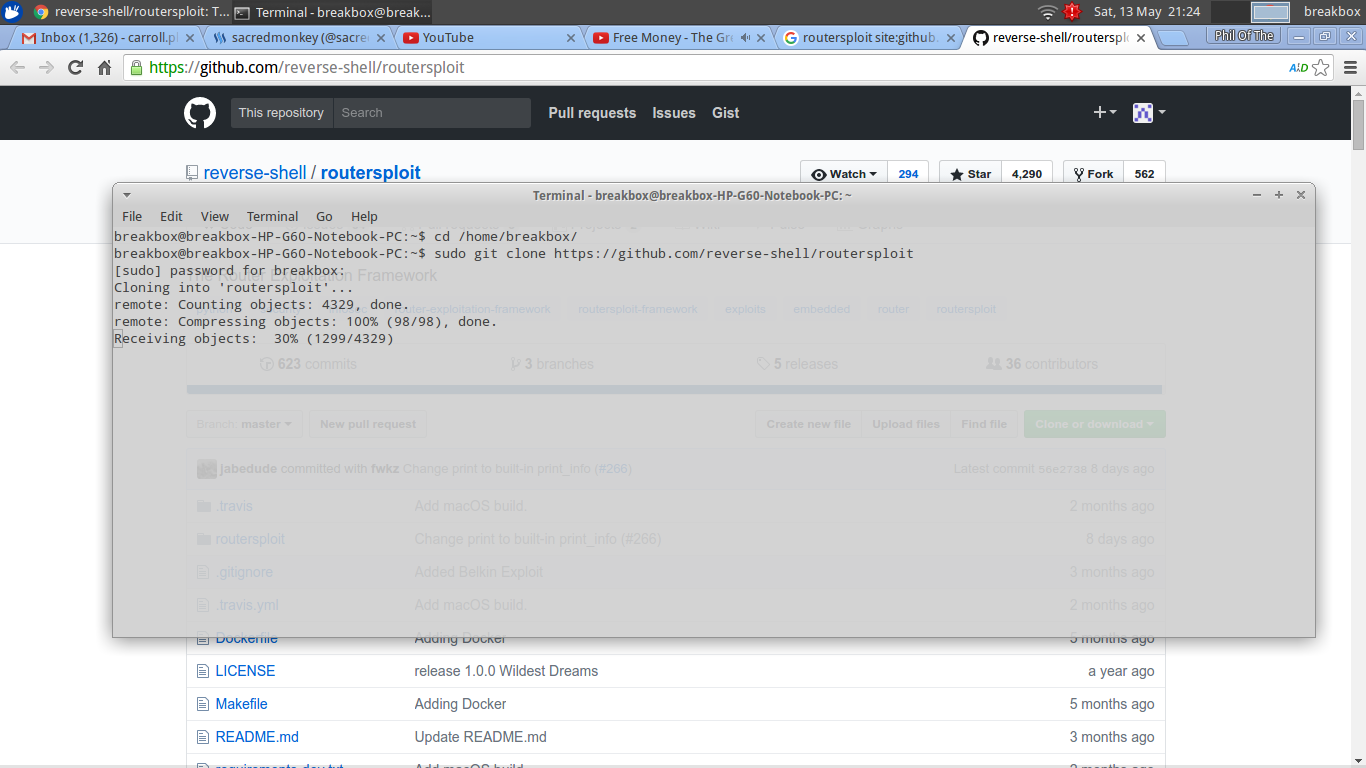Click the green padlock site info icon
Viewport: 1366px width, 768px height.
[x=137, y=68]
